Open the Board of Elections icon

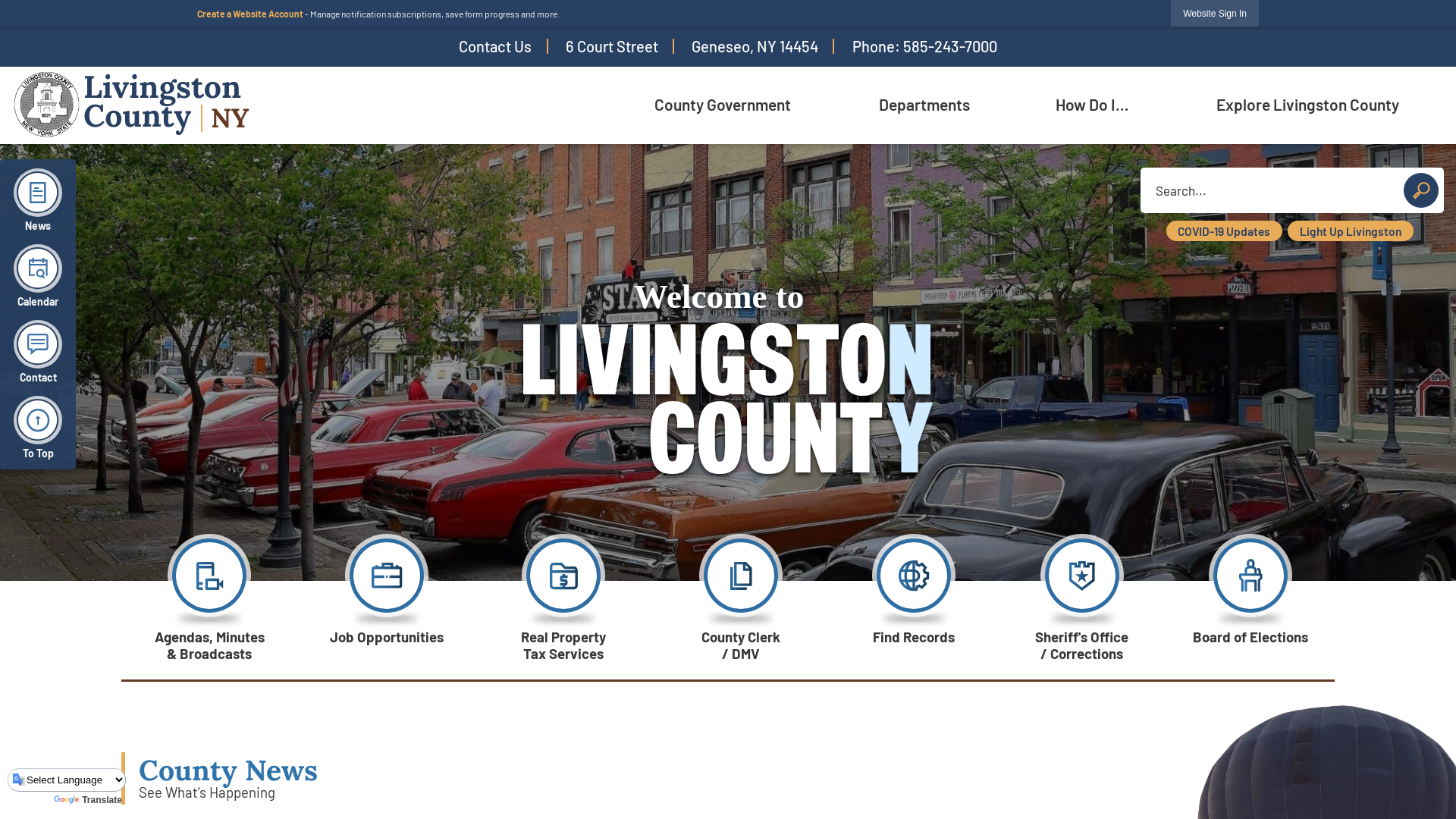(x=1250, y=576)
